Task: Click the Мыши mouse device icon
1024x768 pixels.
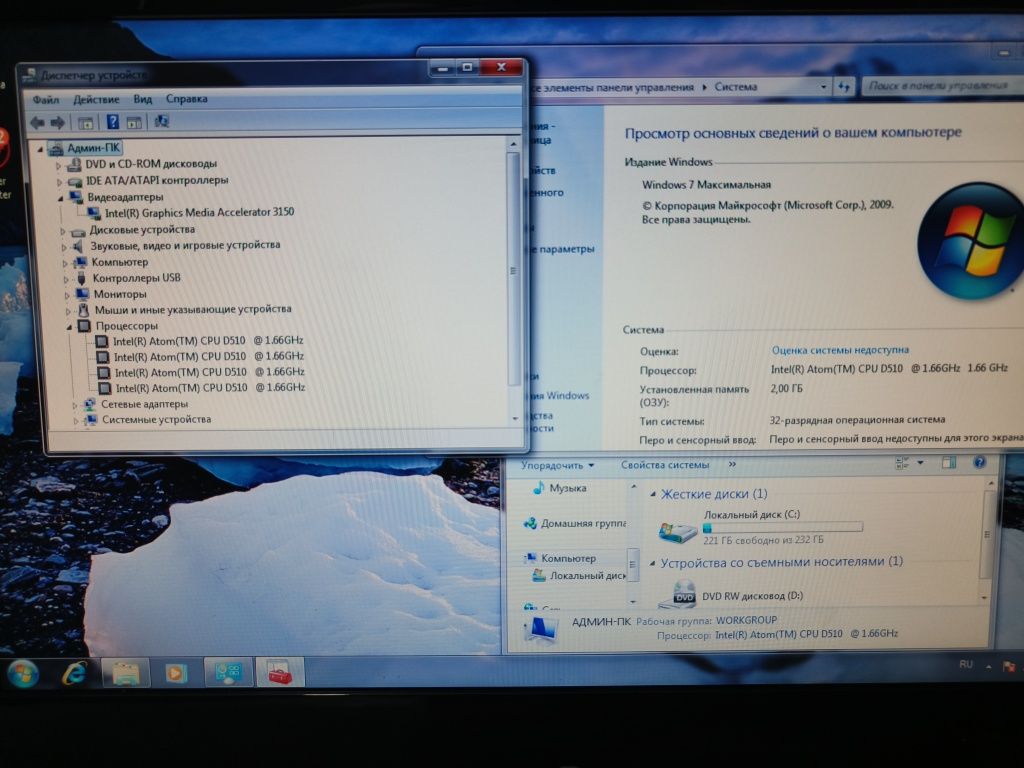Action: (x=84, y=310)
